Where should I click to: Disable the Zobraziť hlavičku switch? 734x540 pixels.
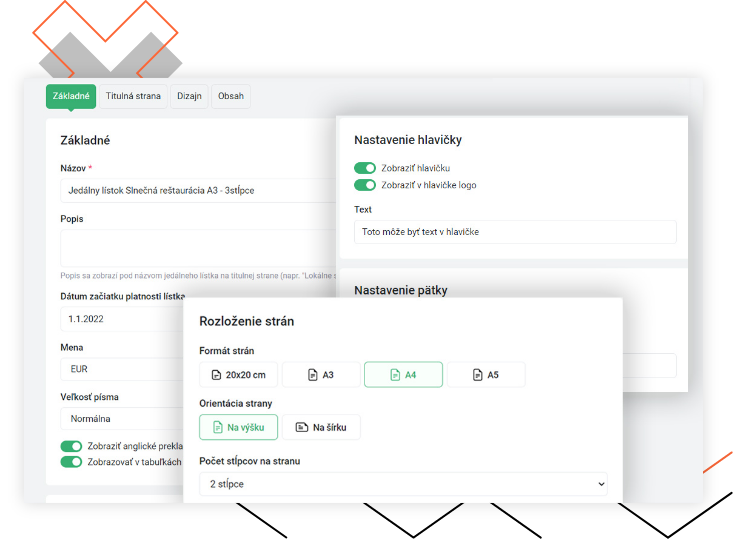tap(365, 168)
